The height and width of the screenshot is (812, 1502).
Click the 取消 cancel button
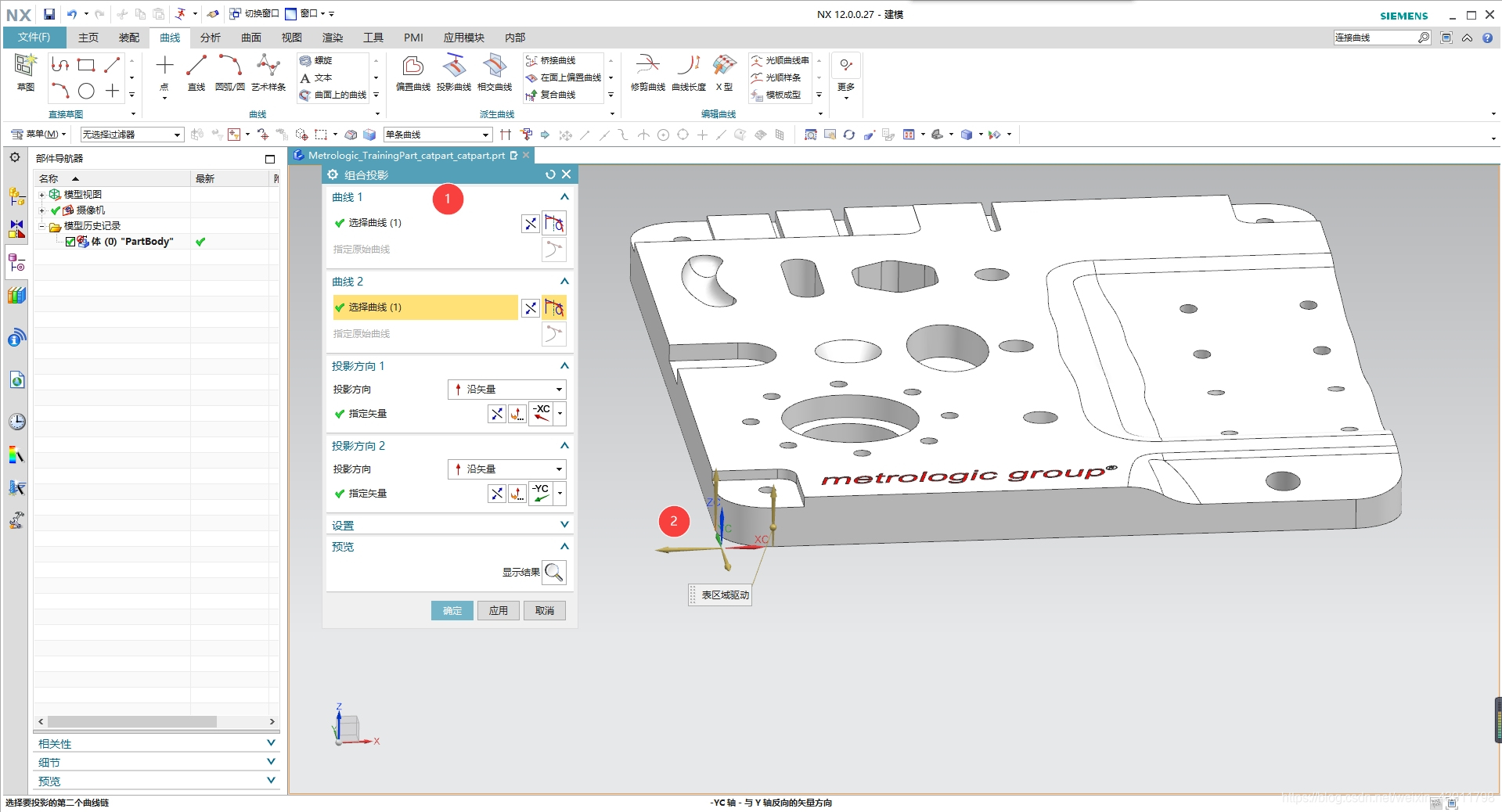(x=545, y=611)
